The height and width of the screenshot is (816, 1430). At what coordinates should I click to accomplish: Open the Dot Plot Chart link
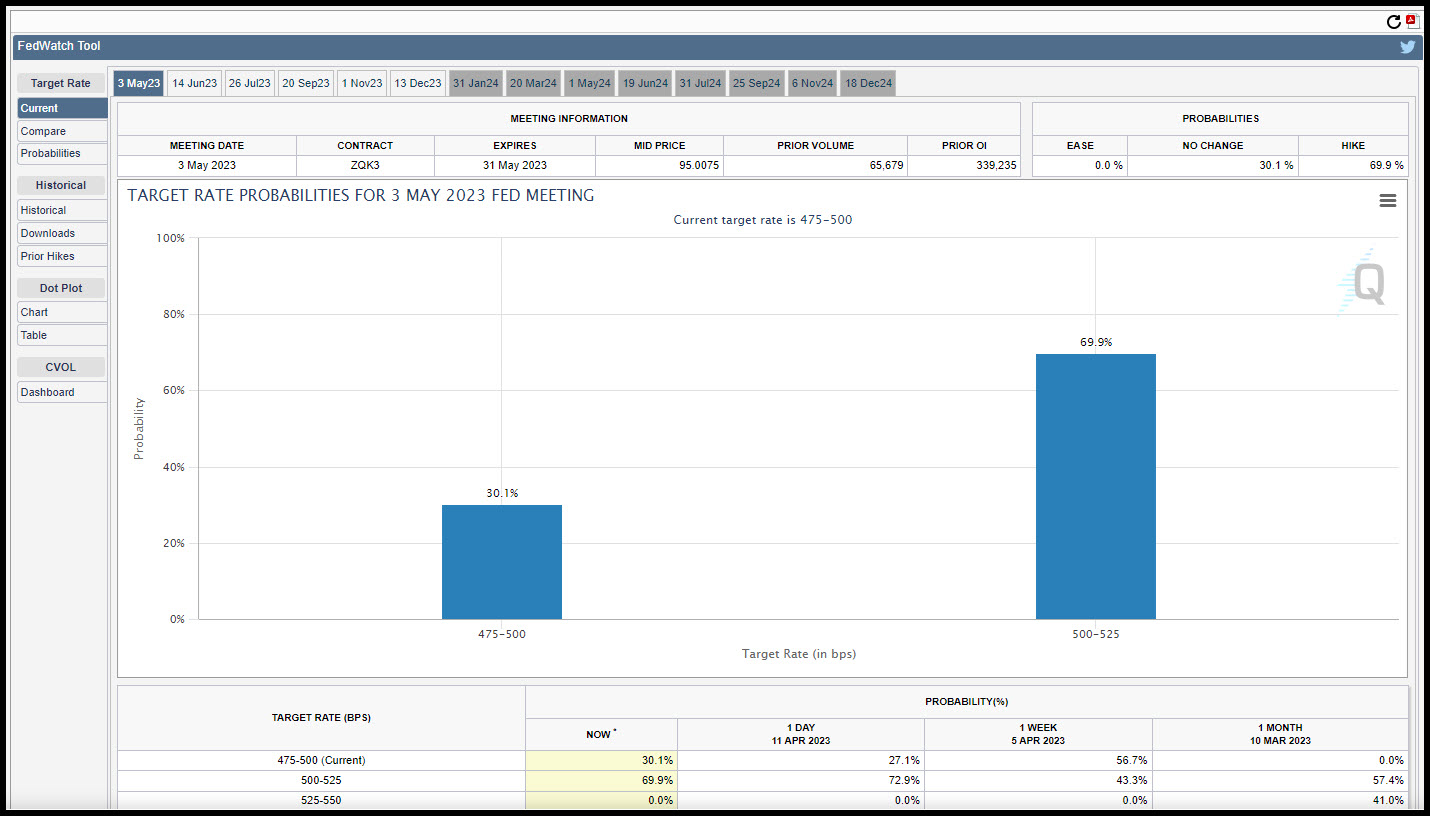pos(62,312)
